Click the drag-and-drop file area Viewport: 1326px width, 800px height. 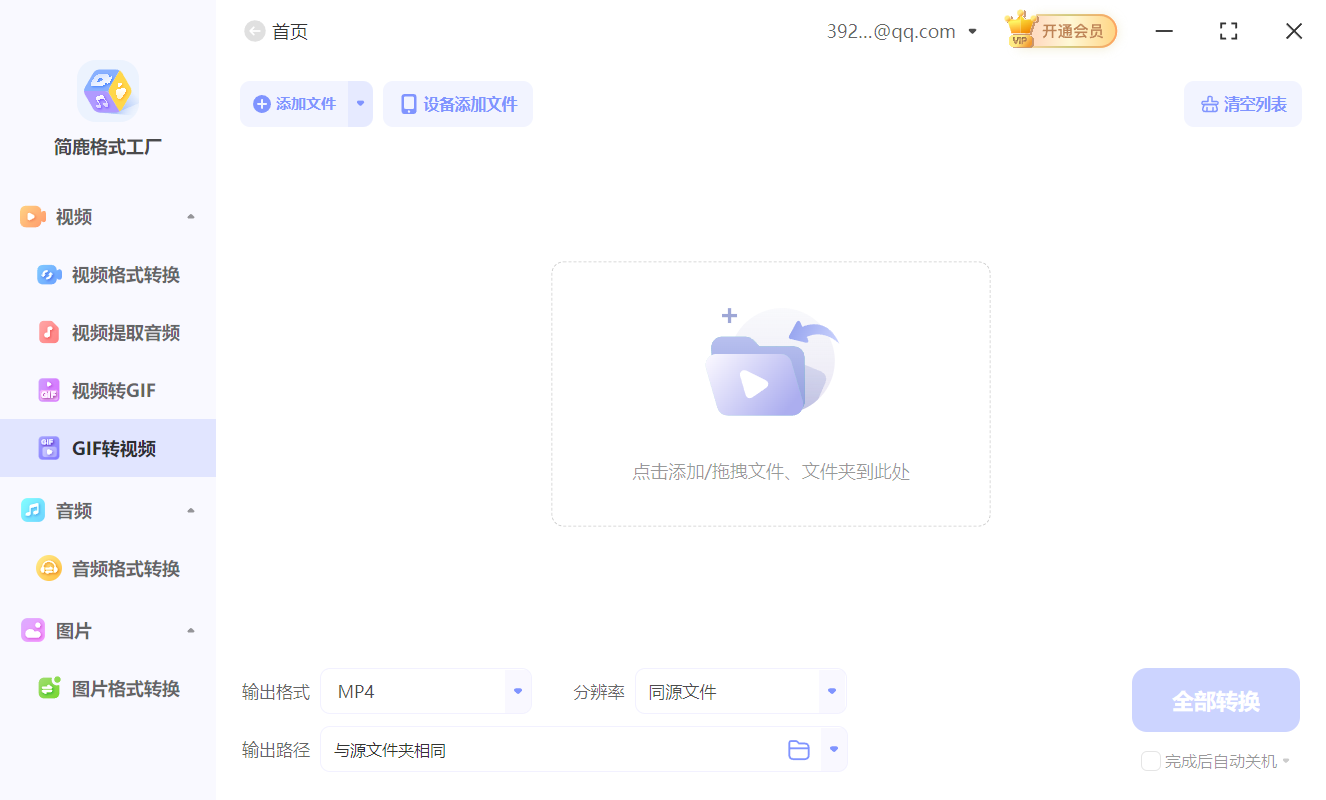click(x=770, y=394)
